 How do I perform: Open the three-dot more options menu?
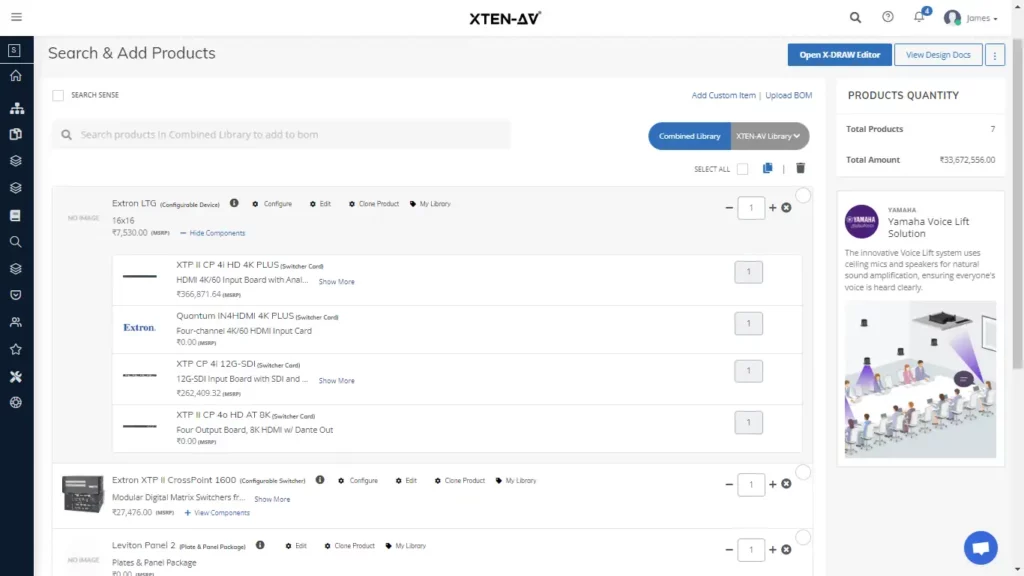tap(995, 56)
